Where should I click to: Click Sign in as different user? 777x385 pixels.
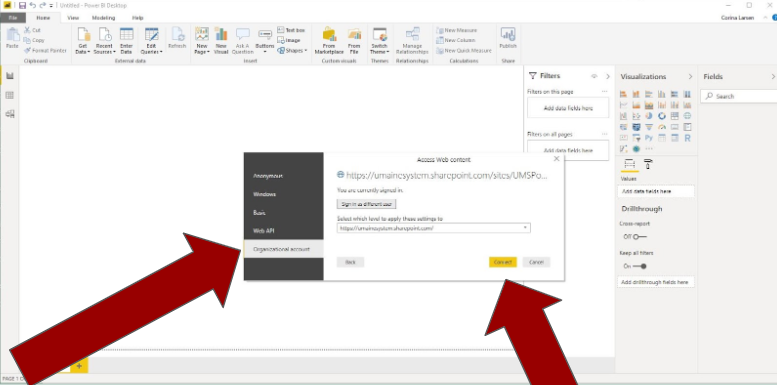(366, 204)
